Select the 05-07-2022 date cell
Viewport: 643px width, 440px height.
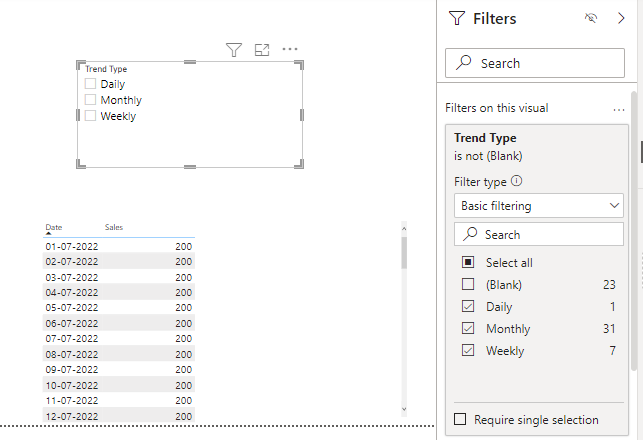pos(72,308)
